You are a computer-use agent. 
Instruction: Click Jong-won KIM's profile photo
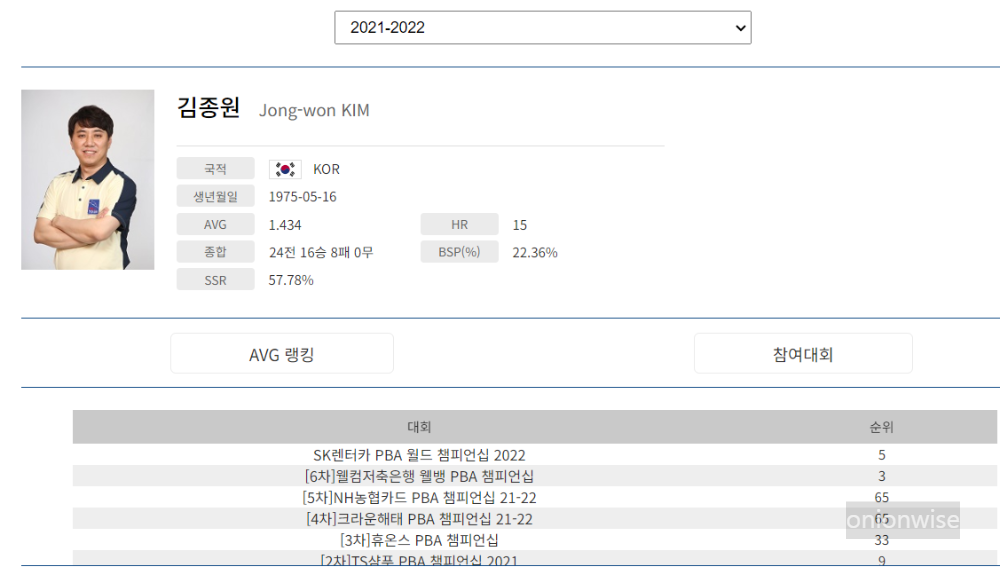[x=87, y=180]
